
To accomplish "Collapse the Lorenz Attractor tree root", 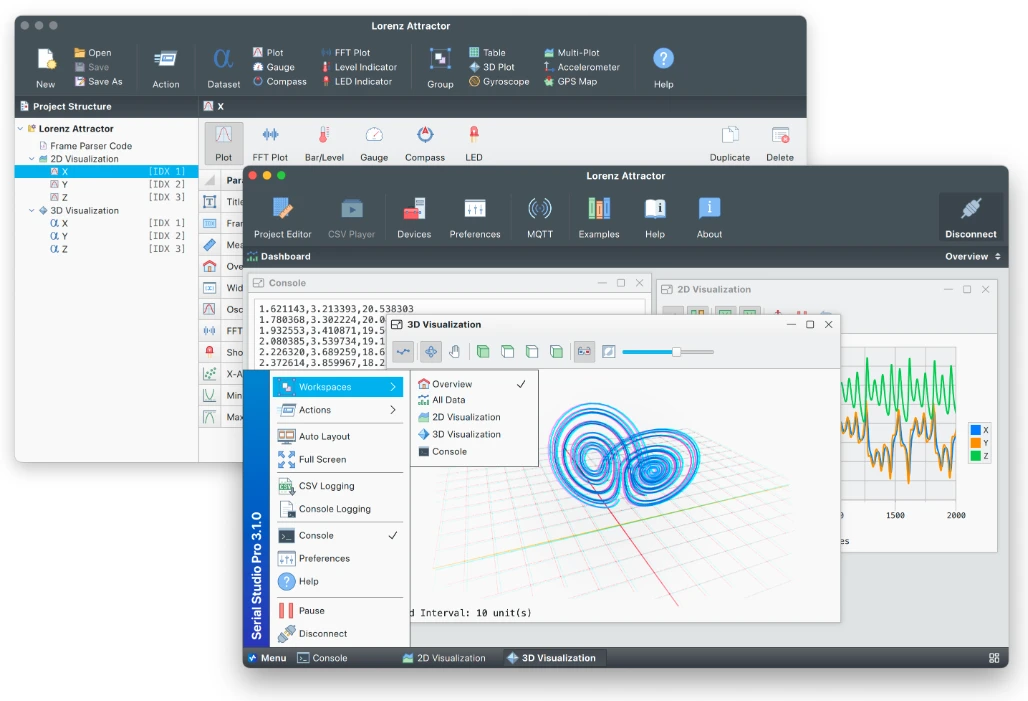I will pyautogui.click(x=20, y=129).
